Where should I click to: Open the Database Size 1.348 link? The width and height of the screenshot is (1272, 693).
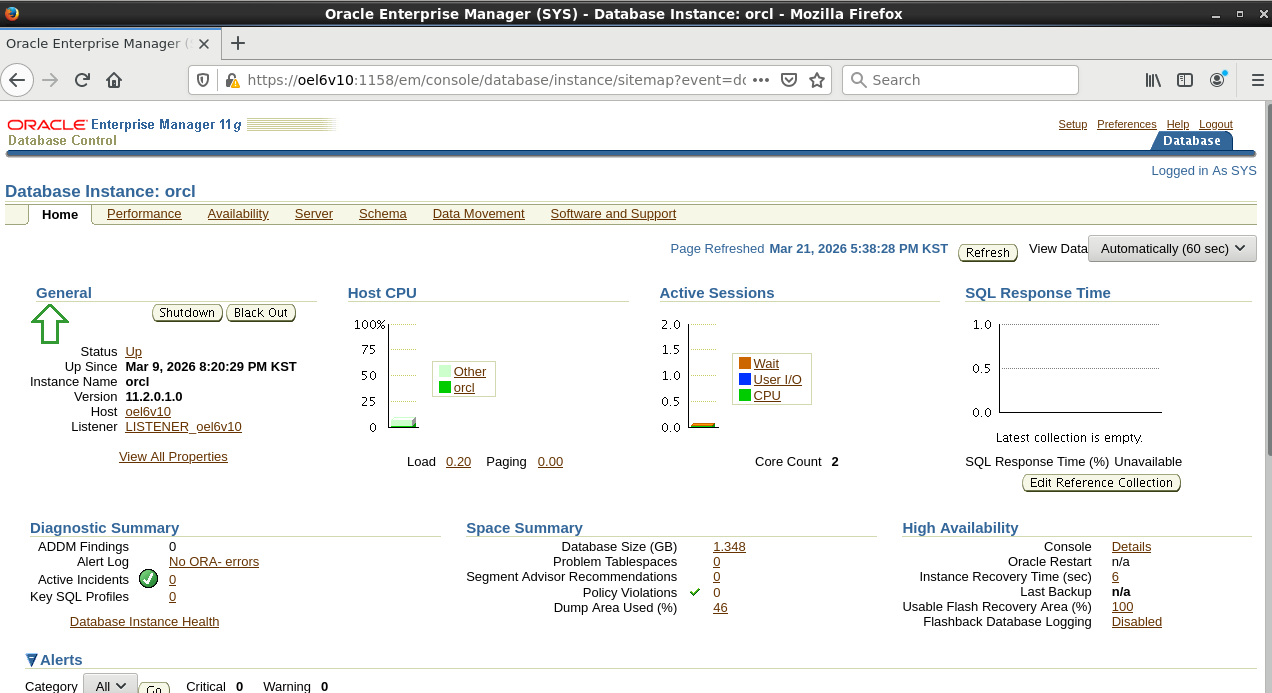pyautogui.click(x=729, y=547)
